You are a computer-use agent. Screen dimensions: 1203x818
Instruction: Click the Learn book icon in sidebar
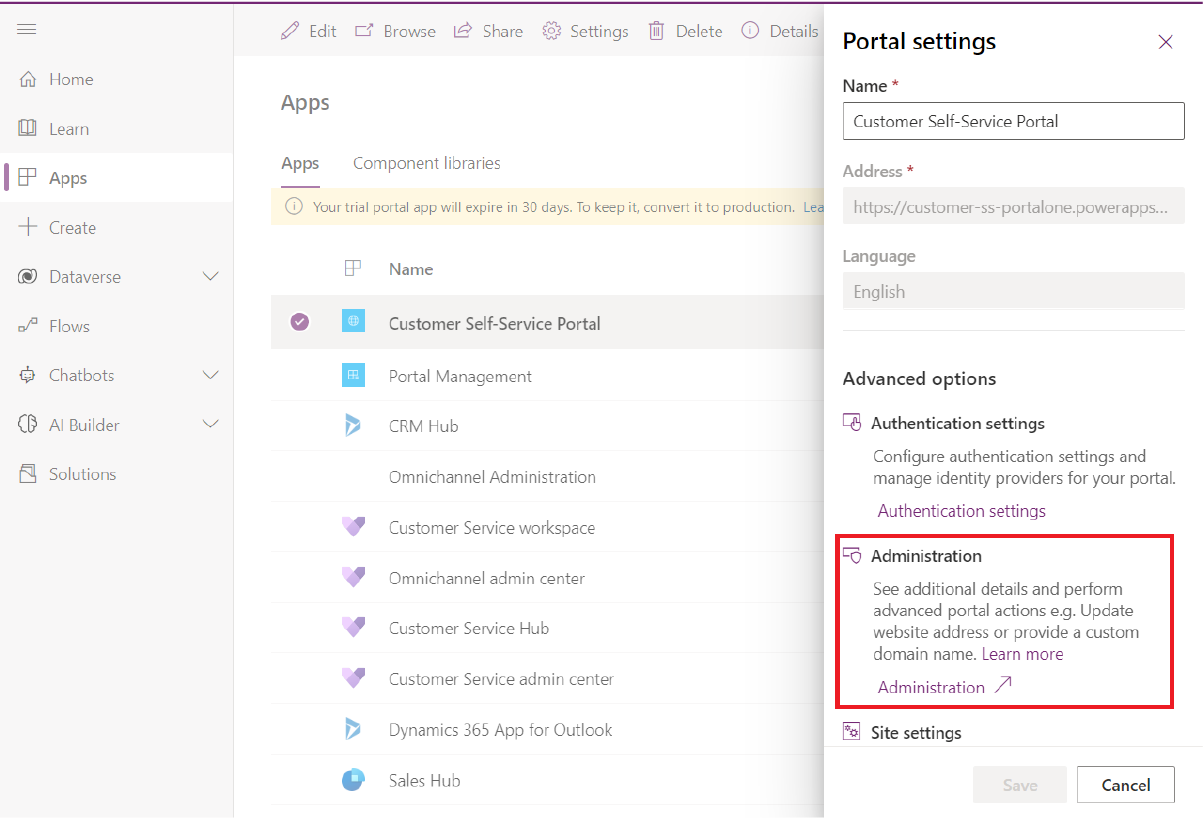(x=28, y=129)
